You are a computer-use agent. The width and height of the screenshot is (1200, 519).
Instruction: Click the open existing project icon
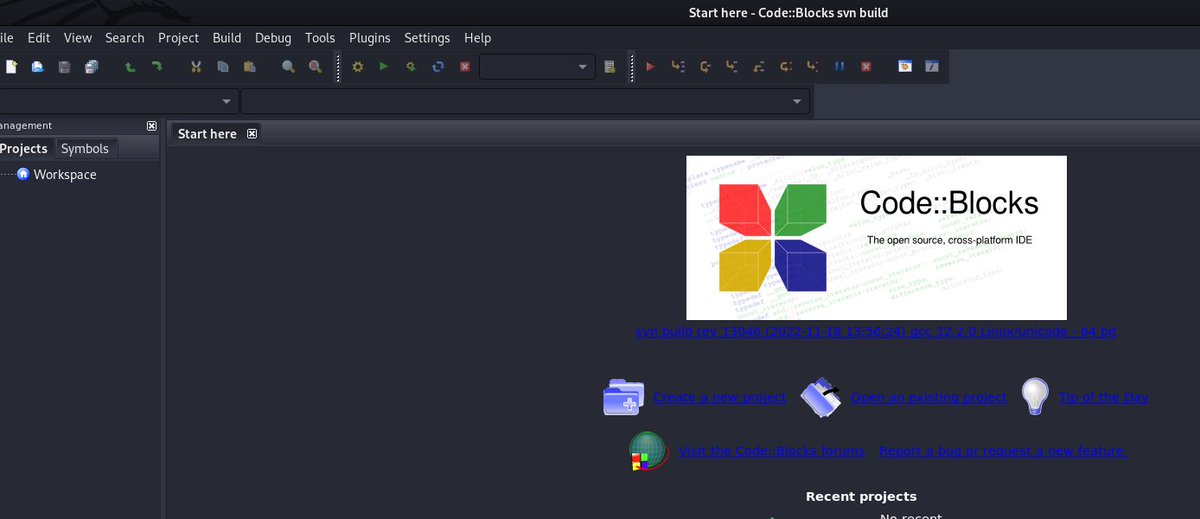coord(821,397)
